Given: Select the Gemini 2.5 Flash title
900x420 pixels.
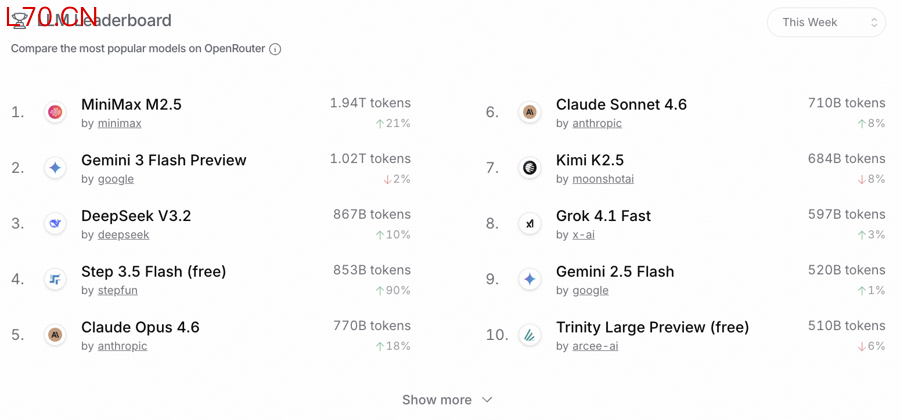Looking at the screenshot, I should click(615, 271).
